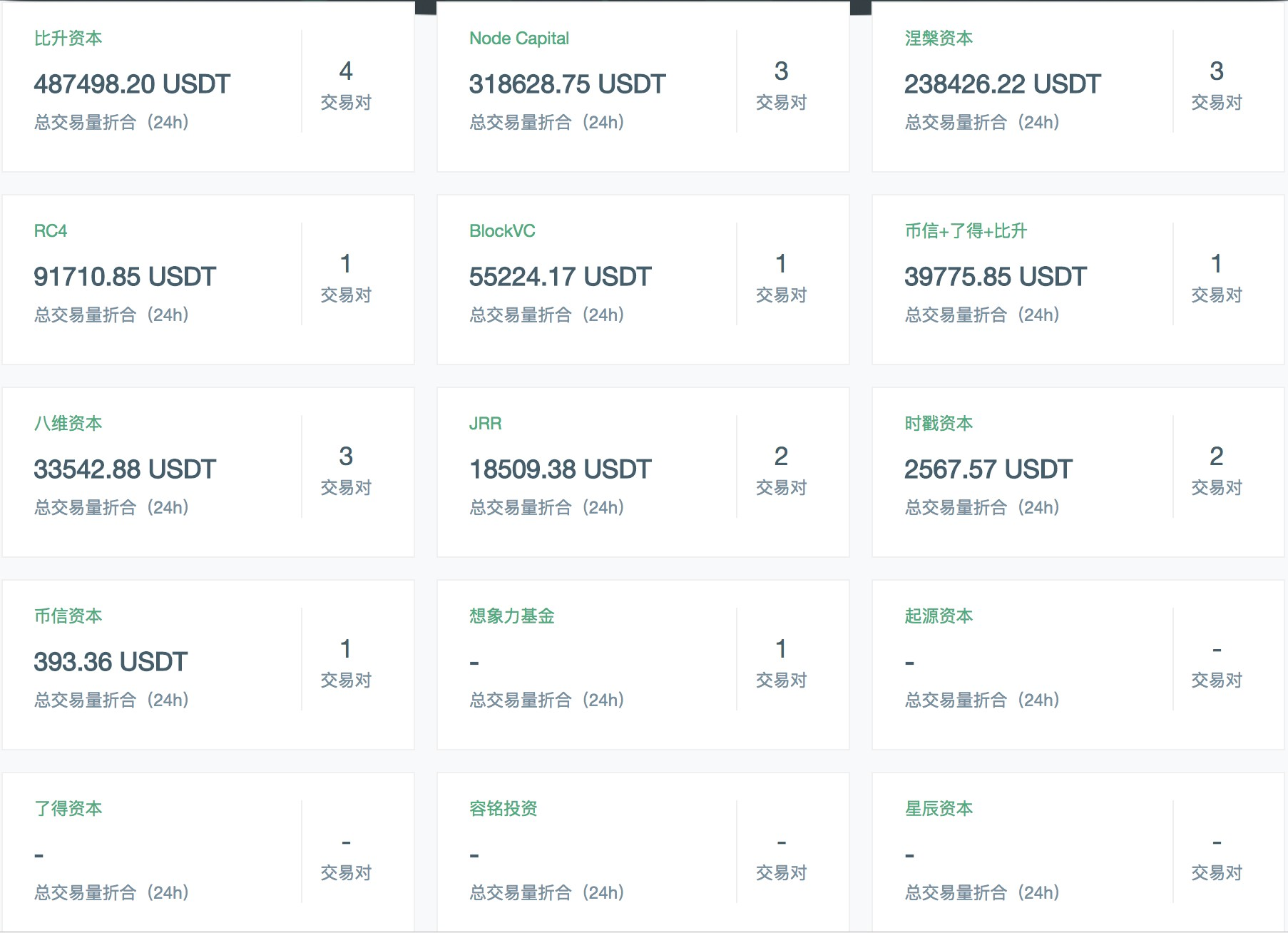This screenshot has width=1288, height=933.
Task: Open the 星辰资本 fund link
Action: (x=939, y=809)
